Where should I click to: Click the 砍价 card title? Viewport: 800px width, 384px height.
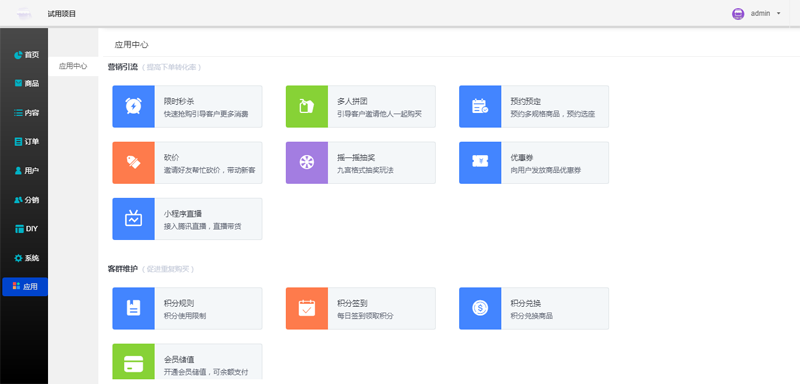click(x=171, y=158)
